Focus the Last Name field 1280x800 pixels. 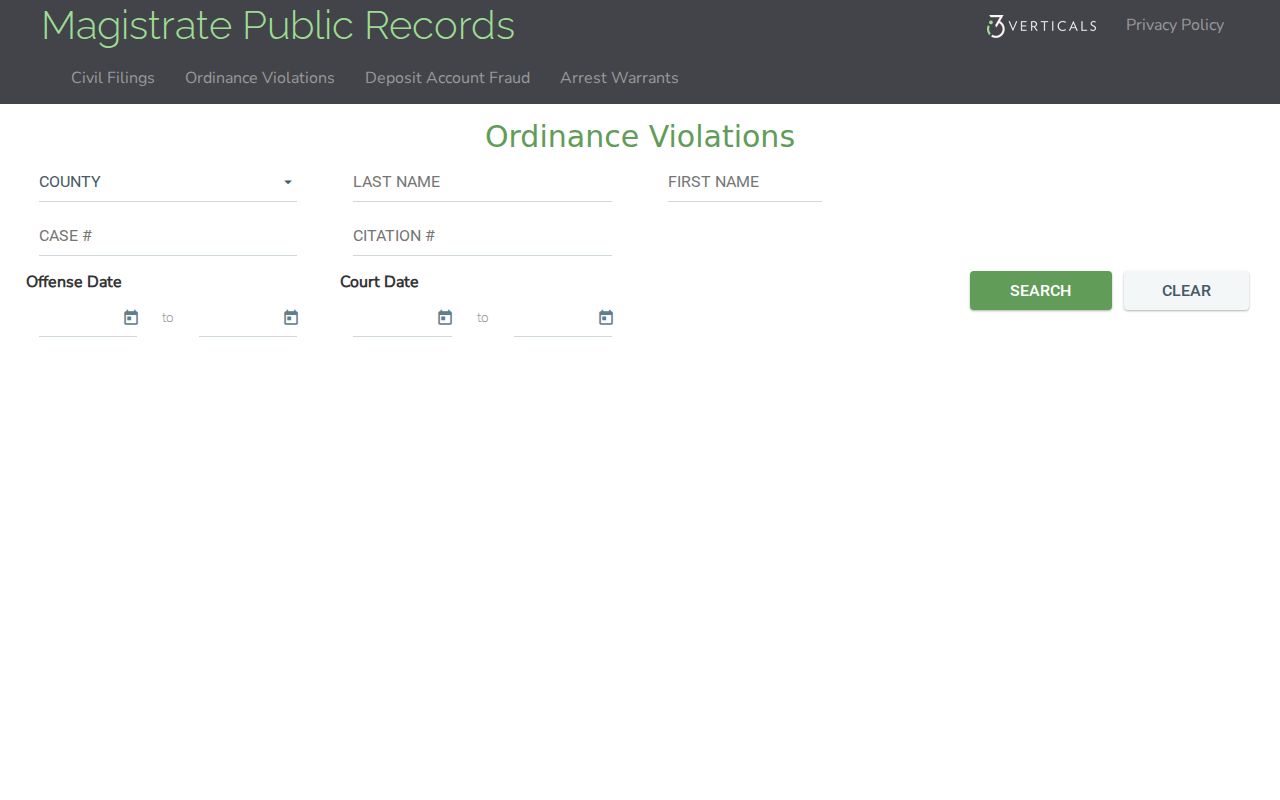482,182
